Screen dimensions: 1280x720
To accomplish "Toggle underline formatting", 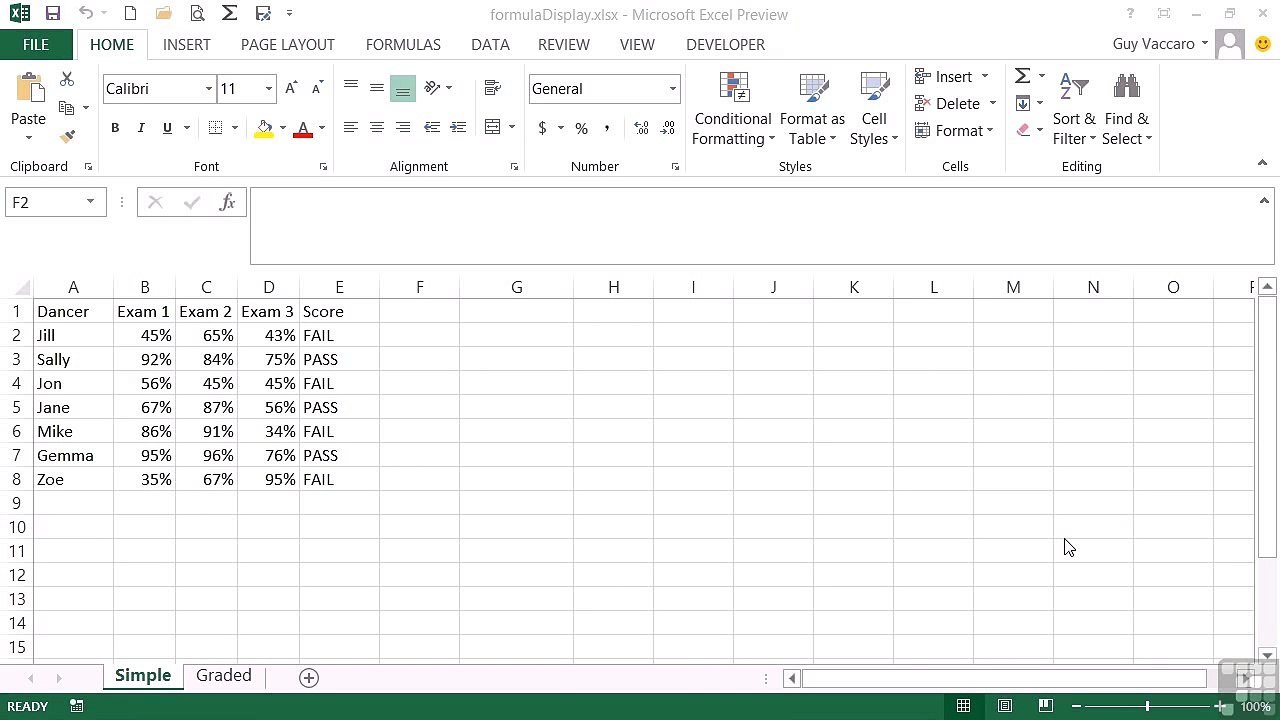I will (x=167, y=128).
